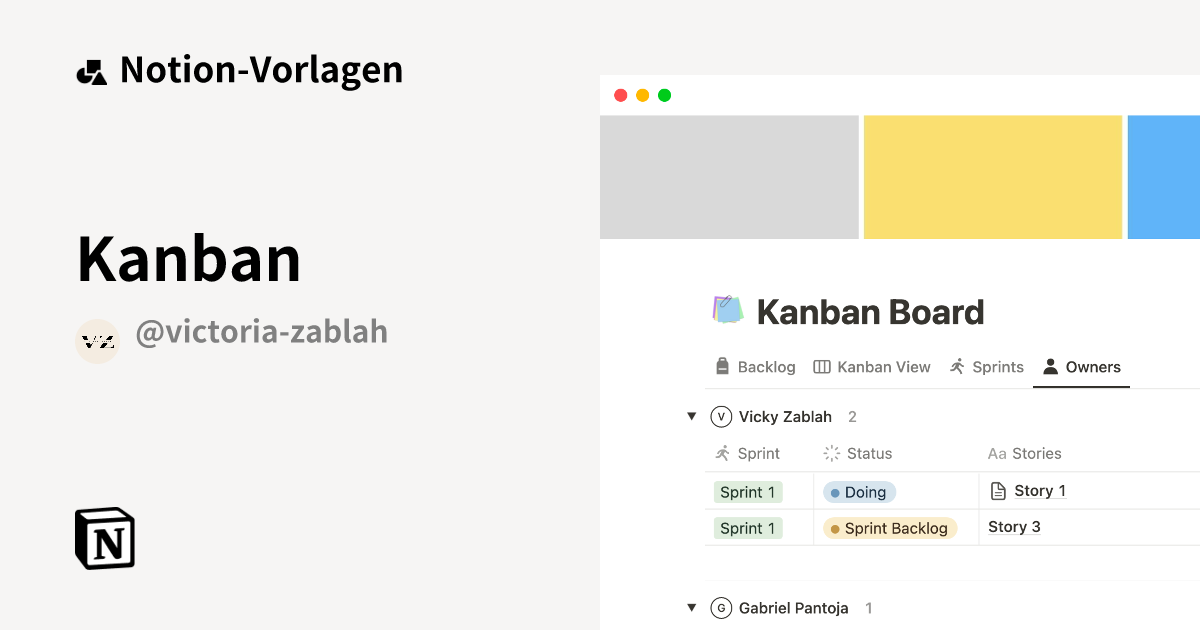This screenshot has height=630, width=1200.
Task: Click the lock icon on the Backlog tab
Action: [x=722, y=366]
